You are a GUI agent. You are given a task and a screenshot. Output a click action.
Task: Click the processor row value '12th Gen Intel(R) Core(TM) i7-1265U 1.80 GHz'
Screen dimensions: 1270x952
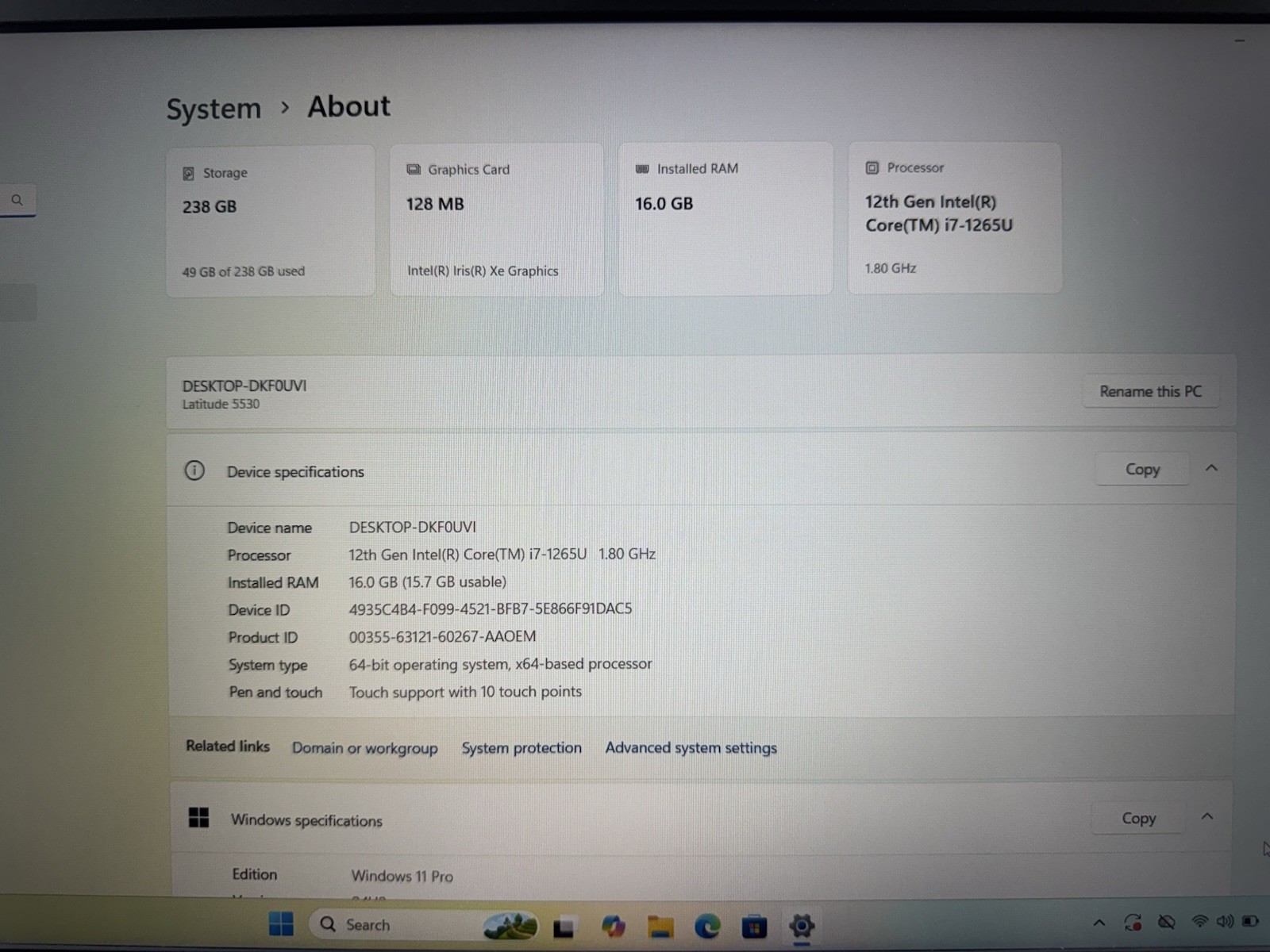pos(502,555)
